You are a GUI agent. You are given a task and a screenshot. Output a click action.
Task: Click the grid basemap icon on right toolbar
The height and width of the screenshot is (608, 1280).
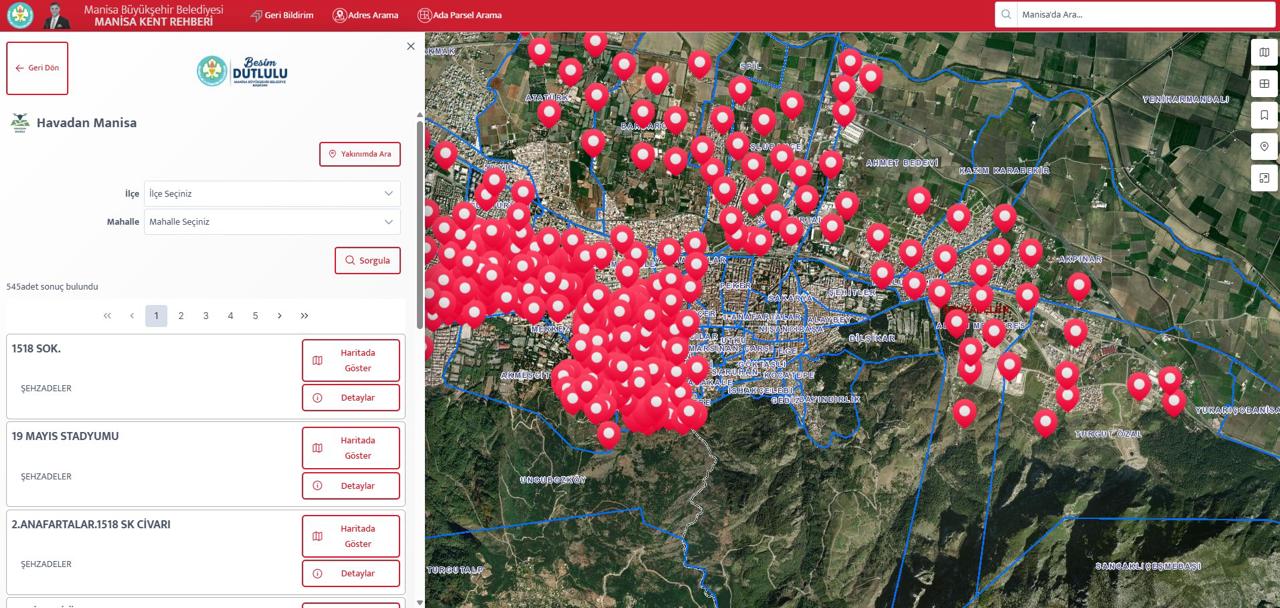pyautogui.click(x=1264, y=84)
